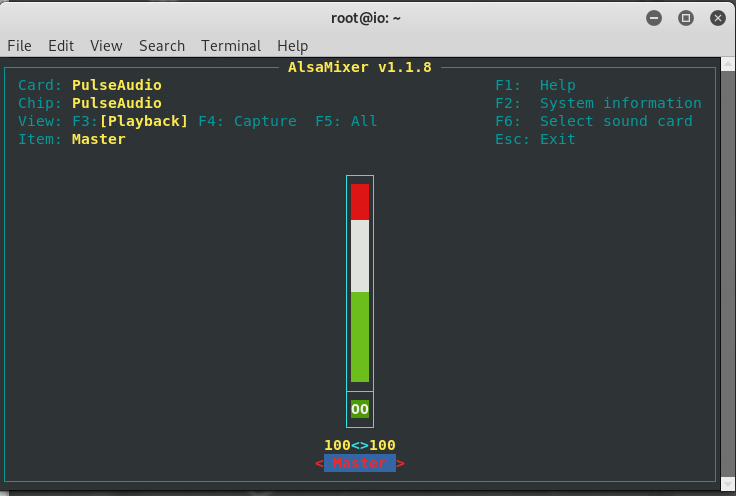This screenshot has width=736, height=496.
Task: Open the File menu
Action: 19,46
